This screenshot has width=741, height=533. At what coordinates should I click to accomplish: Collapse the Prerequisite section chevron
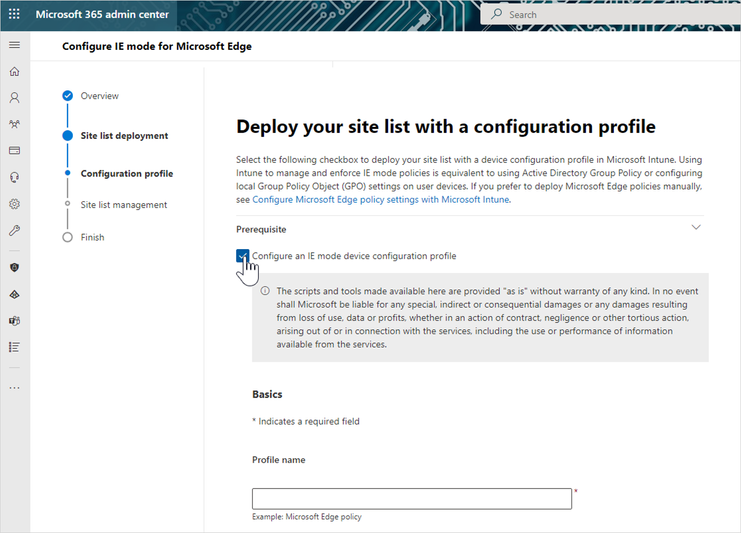(x=696, y=227)
